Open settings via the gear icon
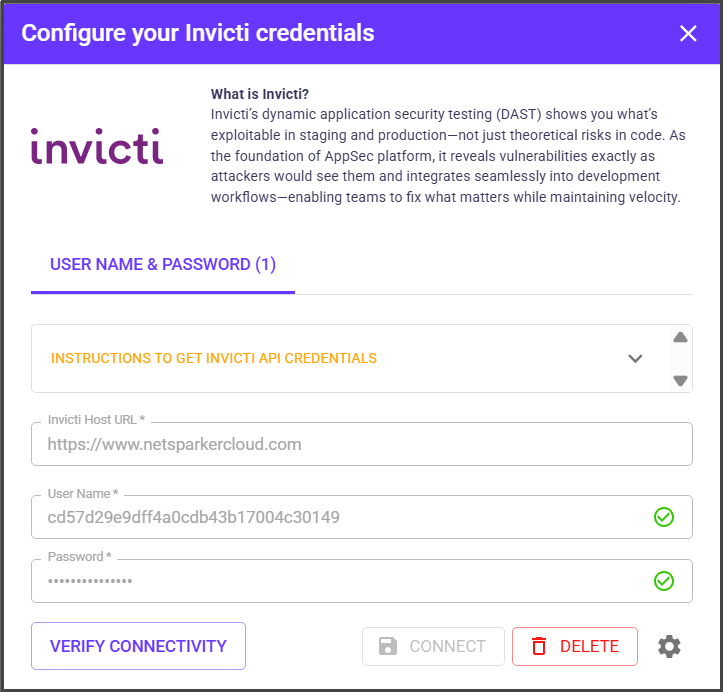This screenshot has width=723, height=692. (669, 646)
